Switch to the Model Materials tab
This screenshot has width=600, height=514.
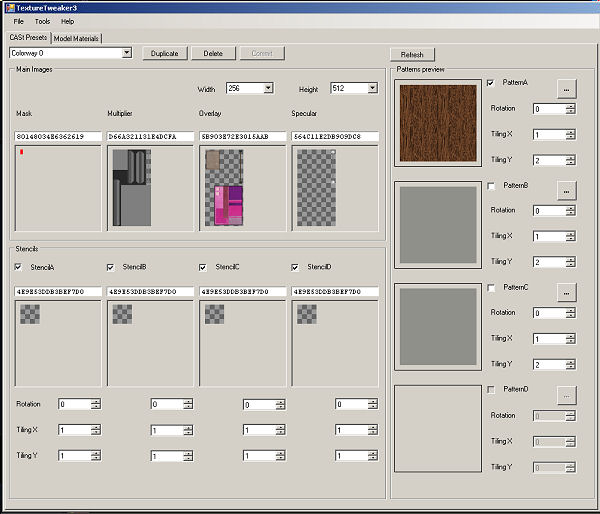point(76,38)
